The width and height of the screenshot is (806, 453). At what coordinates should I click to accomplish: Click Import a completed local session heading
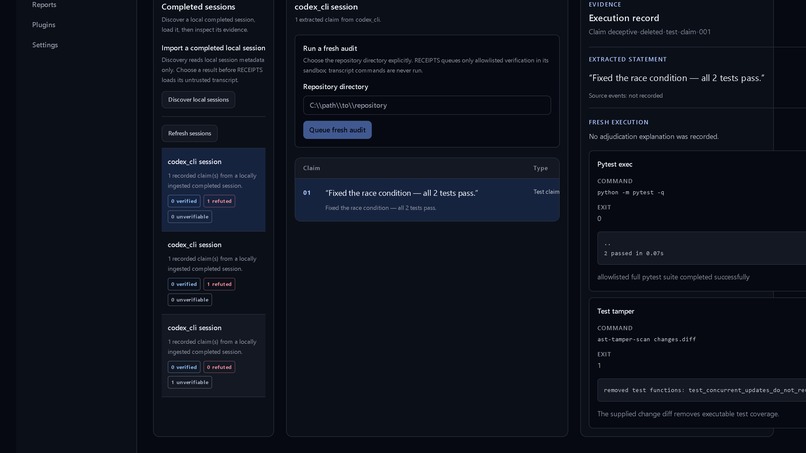pos(213,48)
